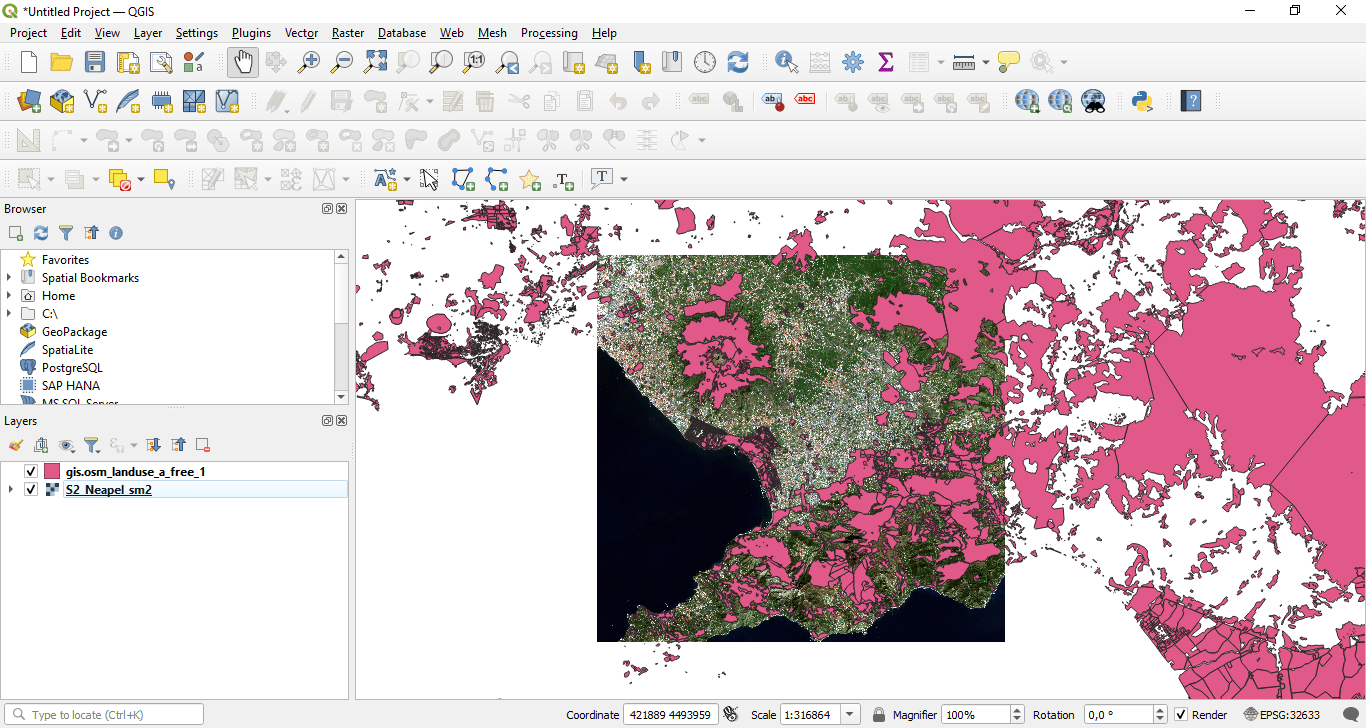1366x728 pixels.
Task: Select the Pan Map hand tool
Action: pyautogui.click(x=243, y=62)
